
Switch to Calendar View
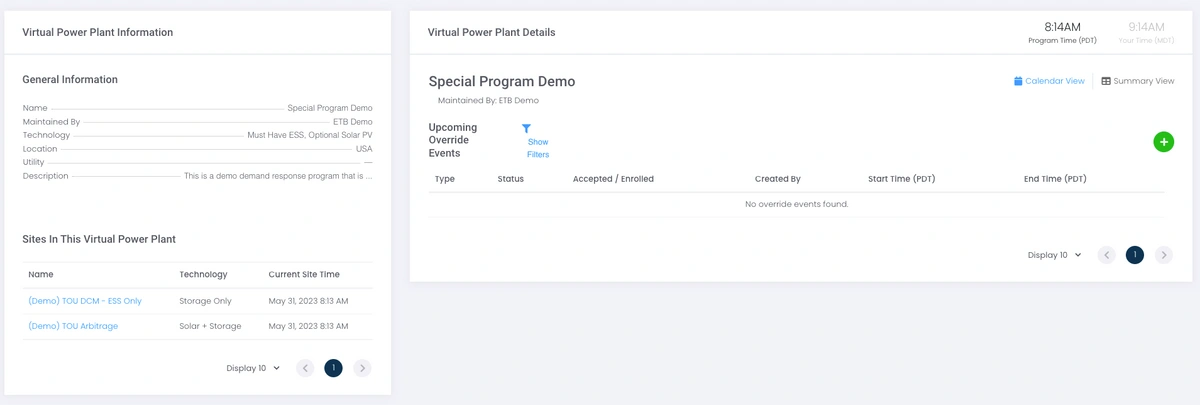1055,81
